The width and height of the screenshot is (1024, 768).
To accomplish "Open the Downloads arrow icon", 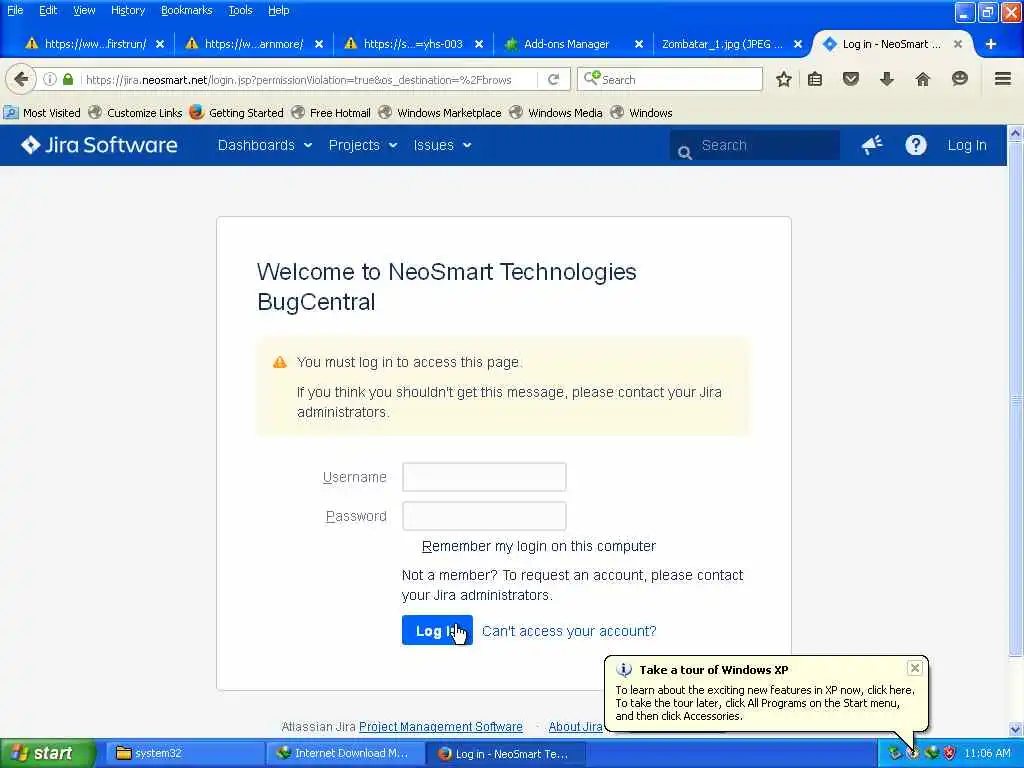I will pos(886,80).
